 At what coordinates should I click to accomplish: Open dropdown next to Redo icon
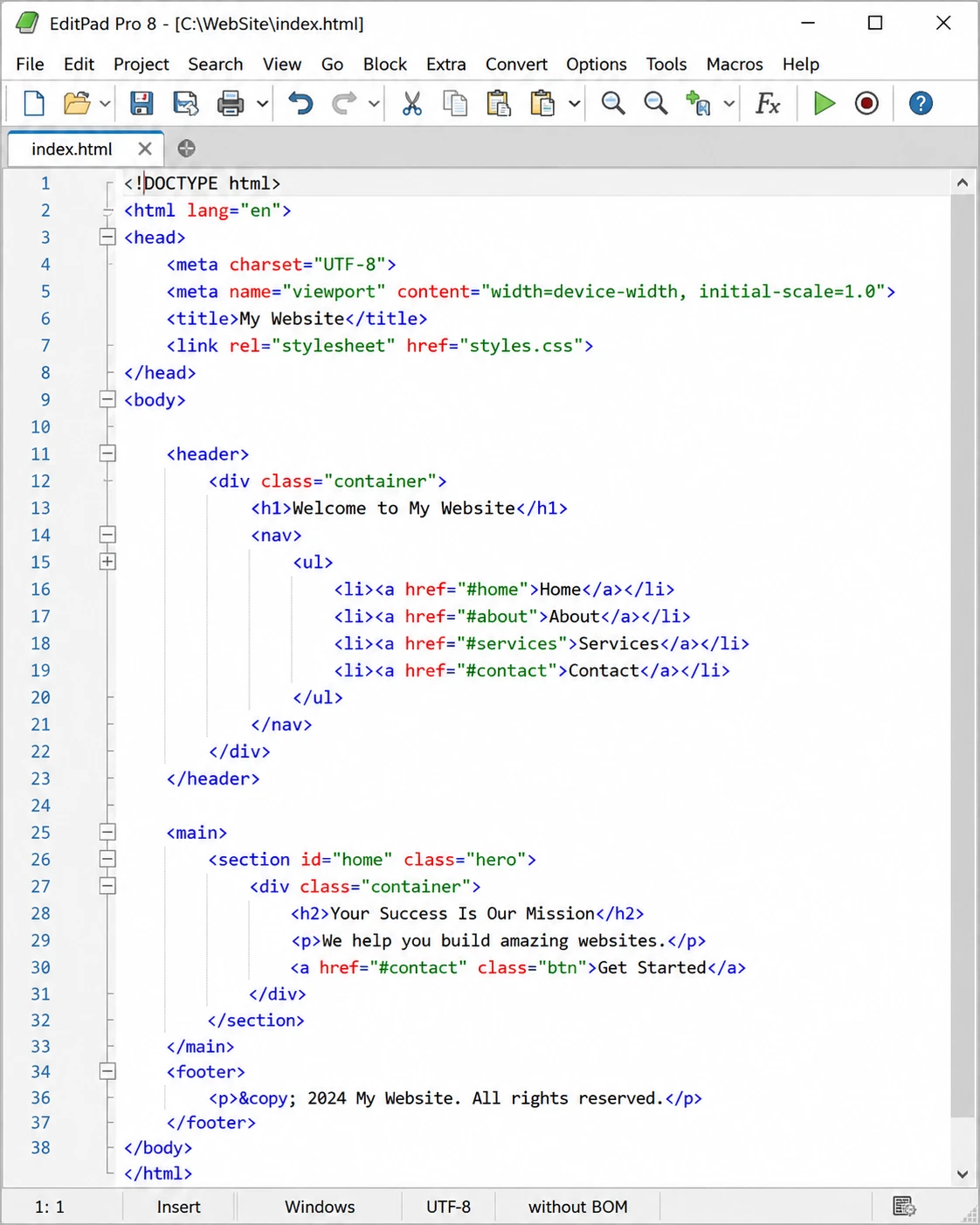point(373,104)
